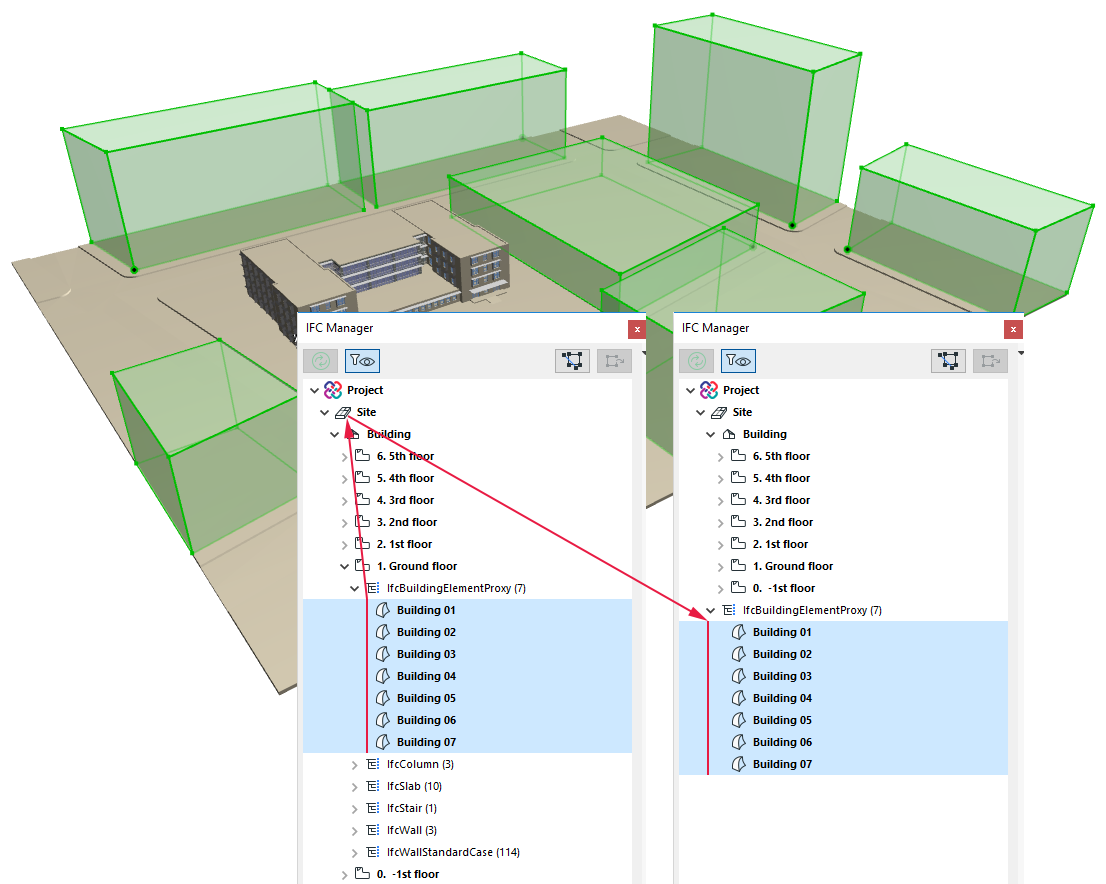Select Building 06 in left IFC Manager

coord(468,720)
